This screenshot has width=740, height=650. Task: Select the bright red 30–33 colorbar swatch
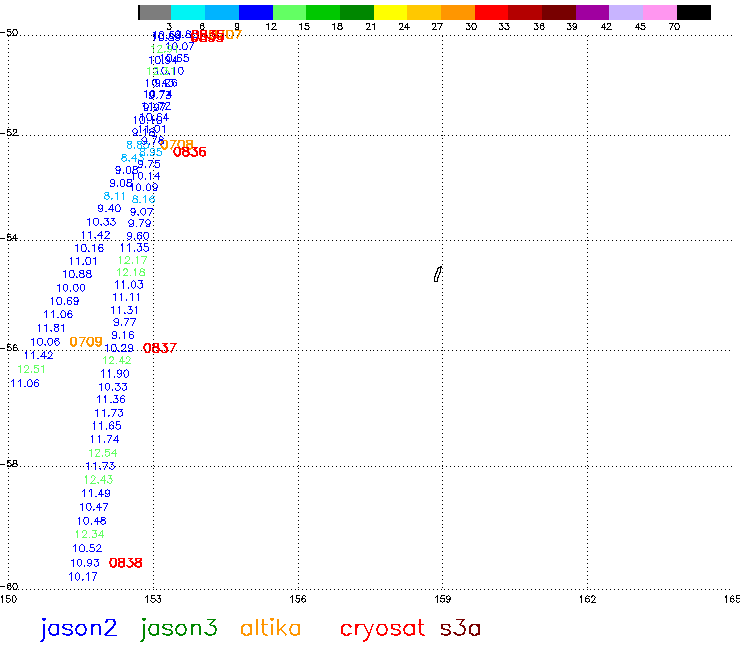491,13
